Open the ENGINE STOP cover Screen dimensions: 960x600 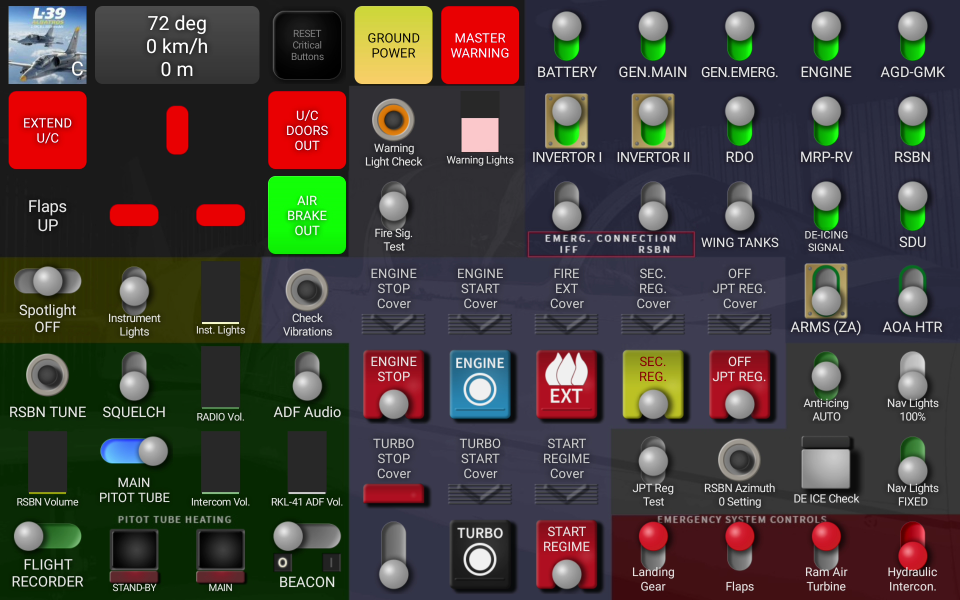393,323
